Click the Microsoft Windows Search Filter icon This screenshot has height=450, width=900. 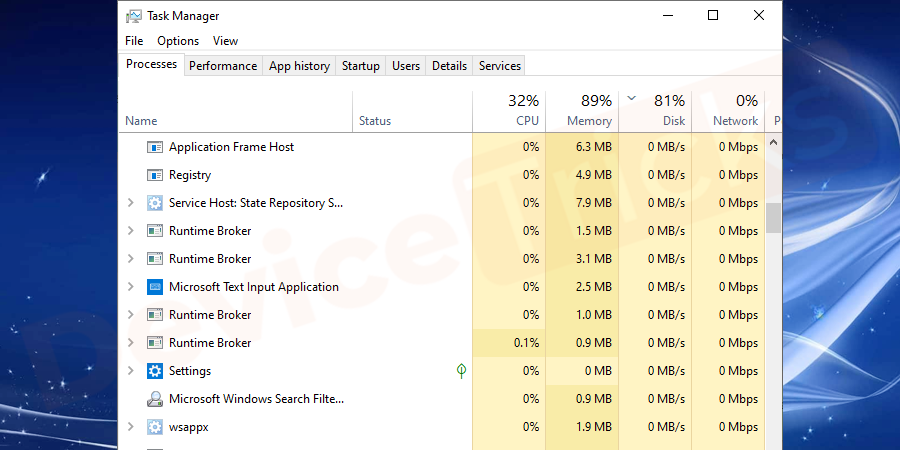point(155,399)
